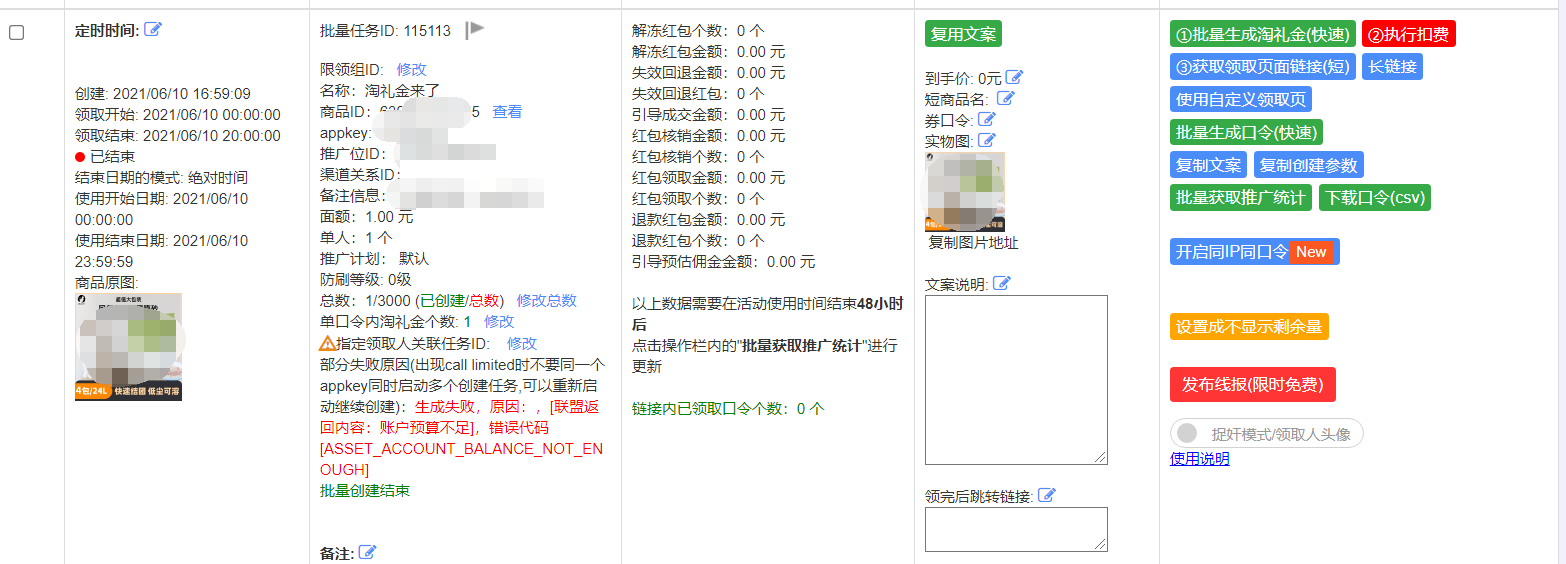
Task: Edit the 定时时间 scheduled time icon
Action: 153,29
